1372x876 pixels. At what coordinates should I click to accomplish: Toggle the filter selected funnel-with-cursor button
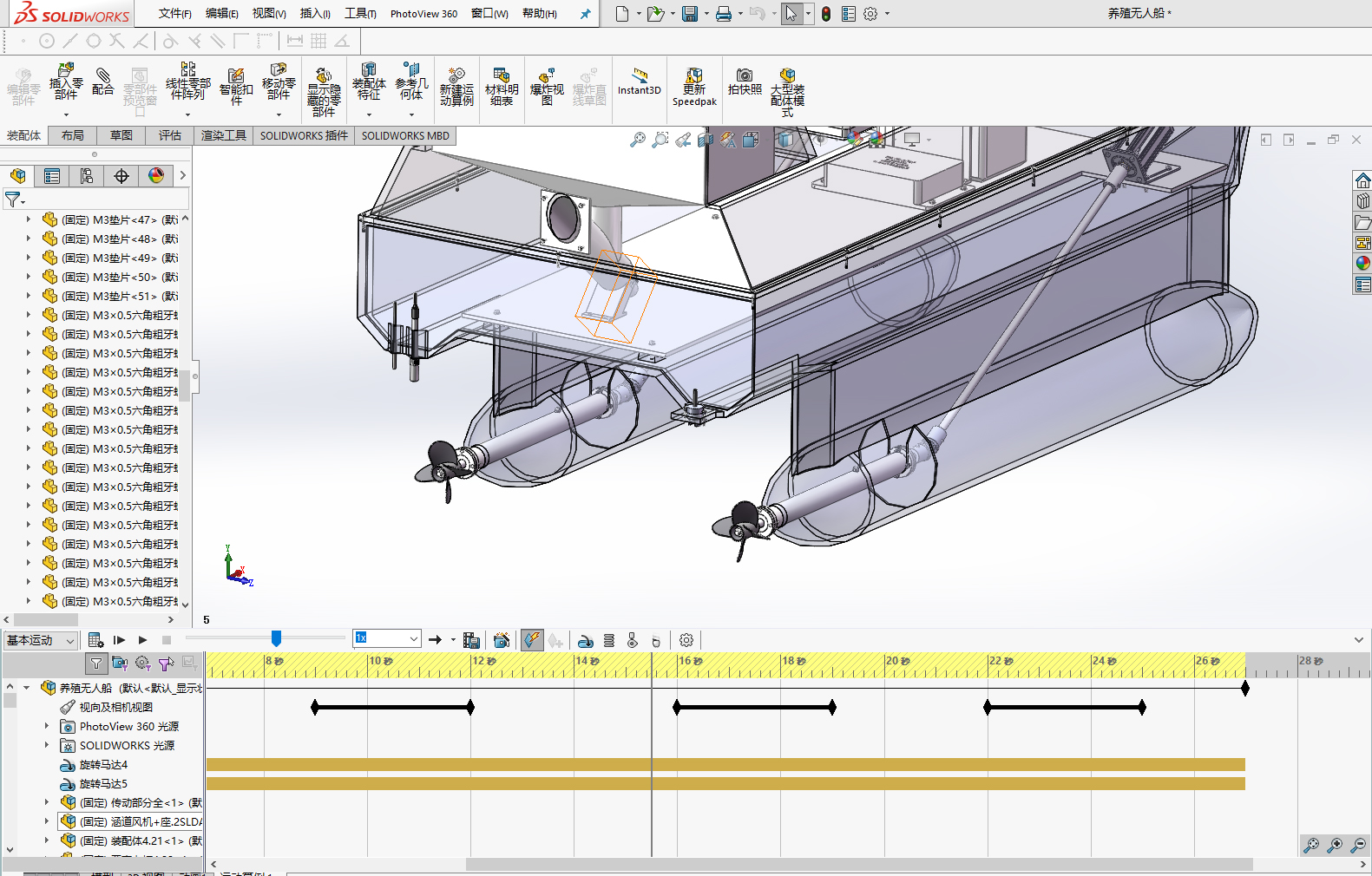point(166,664)
